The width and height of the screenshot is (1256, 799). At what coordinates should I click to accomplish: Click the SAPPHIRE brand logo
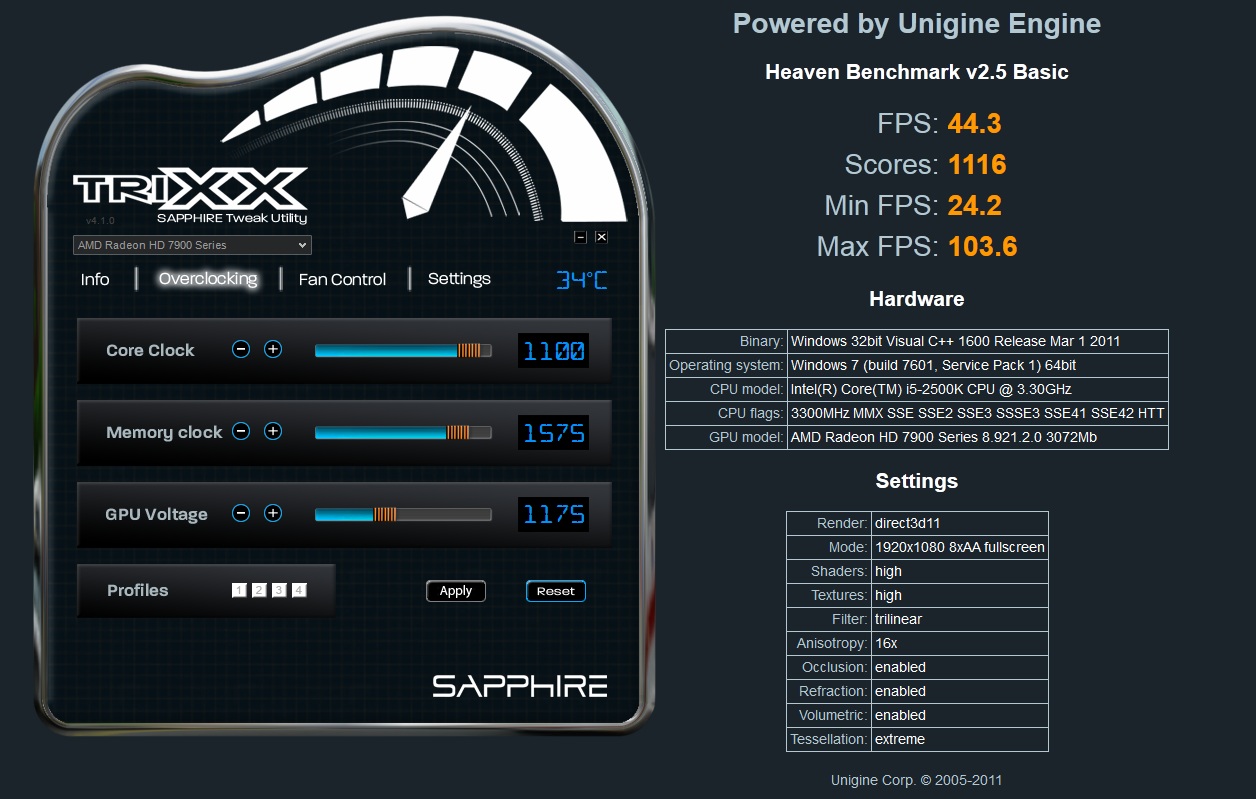[x=519, y=686]
